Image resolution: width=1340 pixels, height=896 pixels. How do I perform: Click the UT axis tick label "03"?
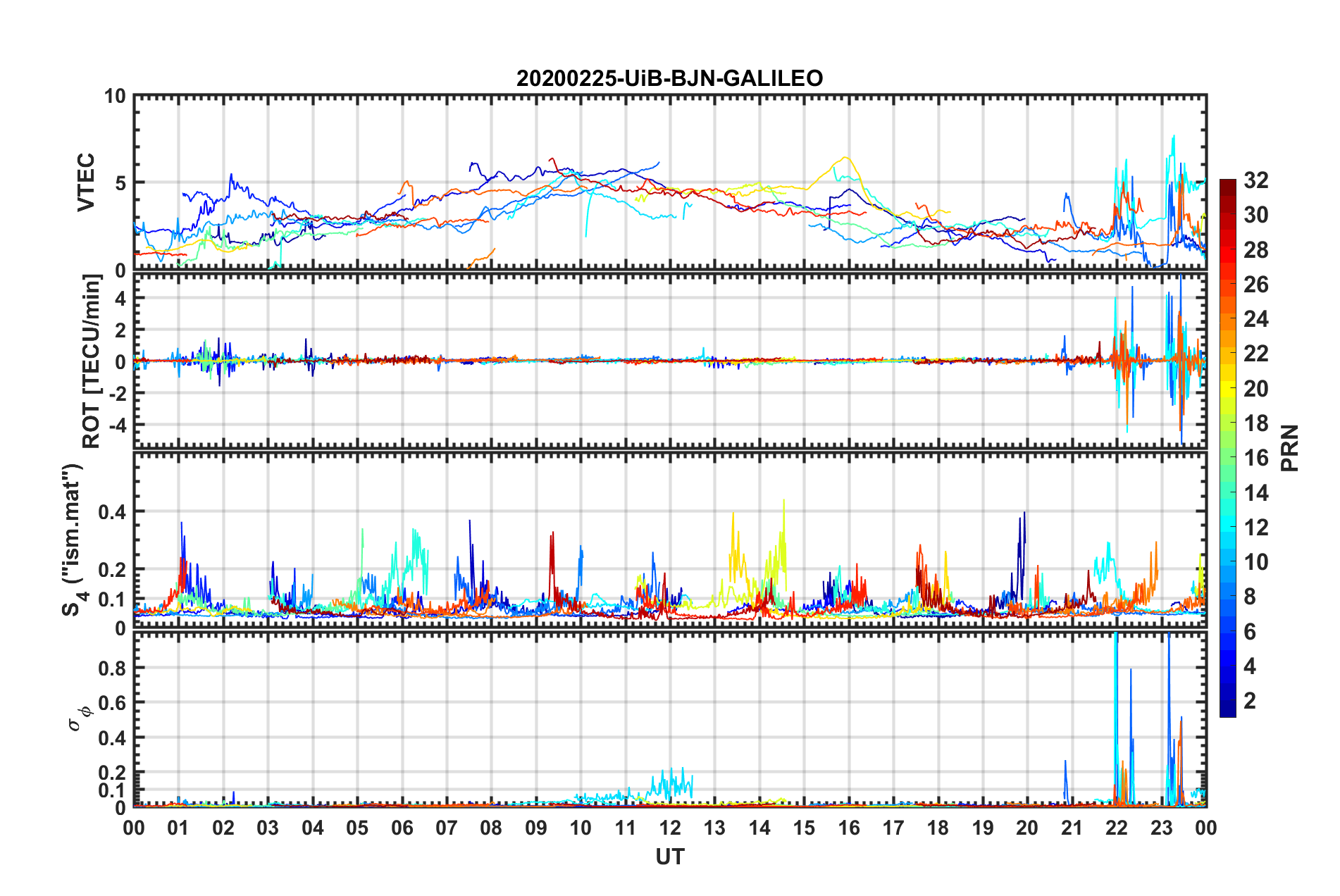coord(268,828)
